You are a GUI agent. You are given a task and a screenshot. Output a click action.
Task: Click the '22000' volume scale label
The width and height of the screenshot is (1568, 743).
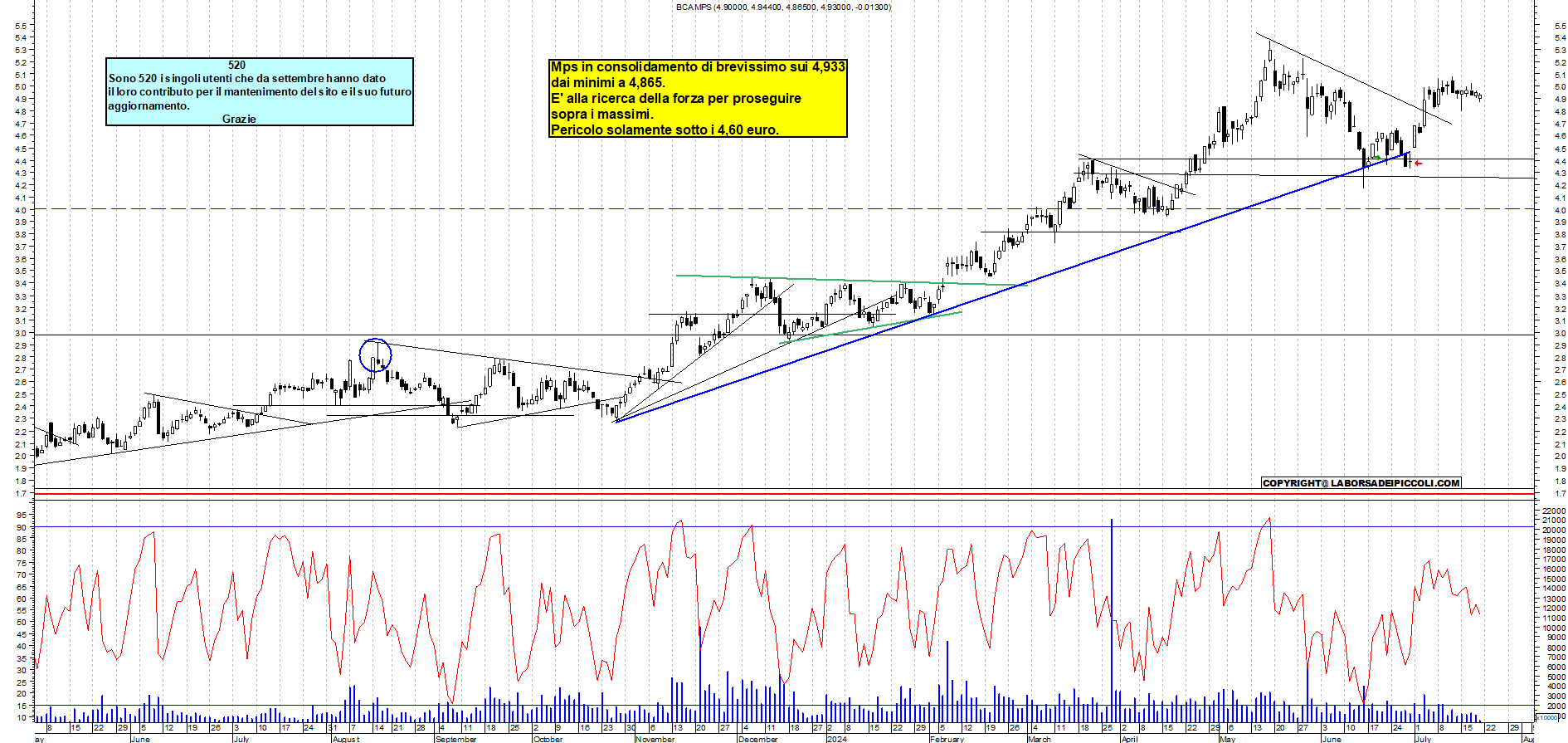pyautogui.click(x=1554, y=511)
